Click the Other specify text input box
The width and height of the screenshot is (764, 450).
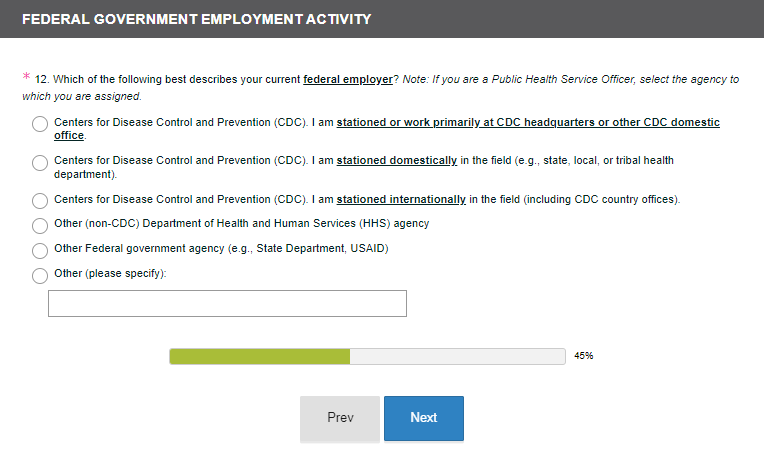point(227,303)
